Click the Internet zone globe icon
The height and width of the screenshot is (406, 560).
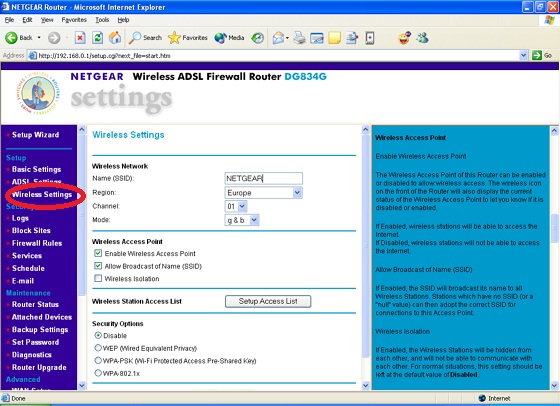pos(482,398)
